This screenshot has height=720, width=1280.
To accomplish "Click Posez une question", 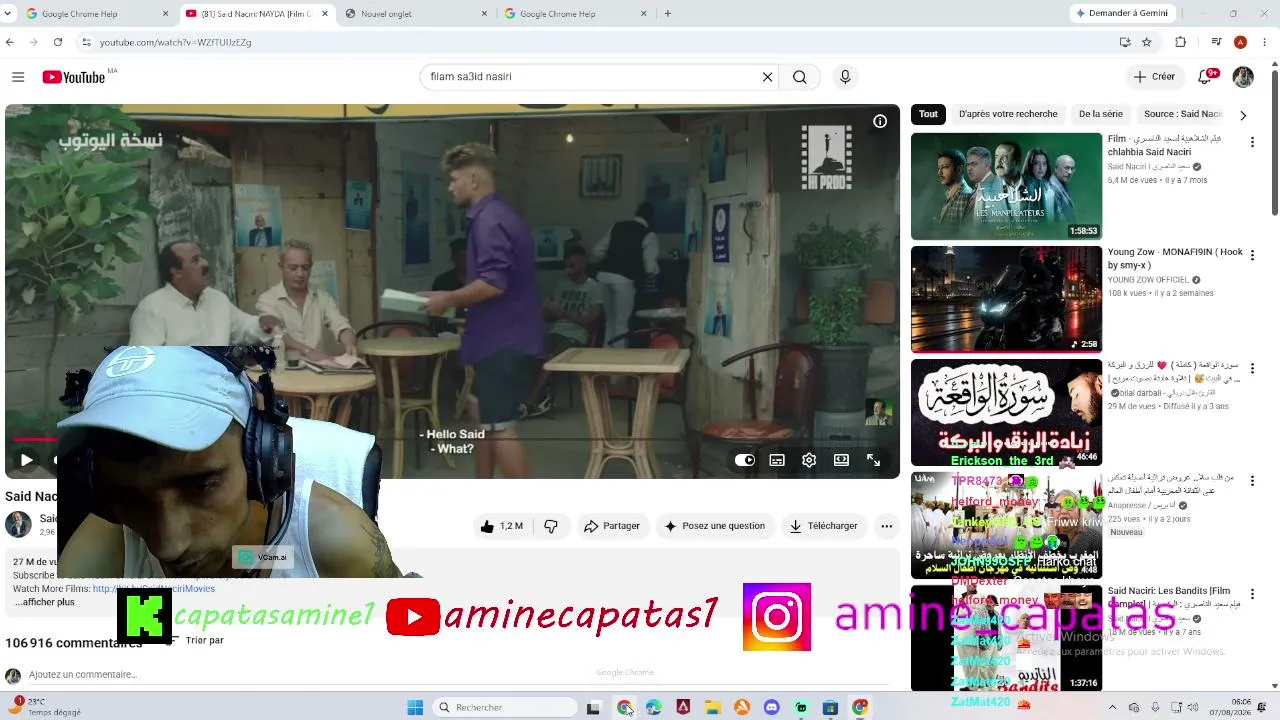I will [715, 526].
